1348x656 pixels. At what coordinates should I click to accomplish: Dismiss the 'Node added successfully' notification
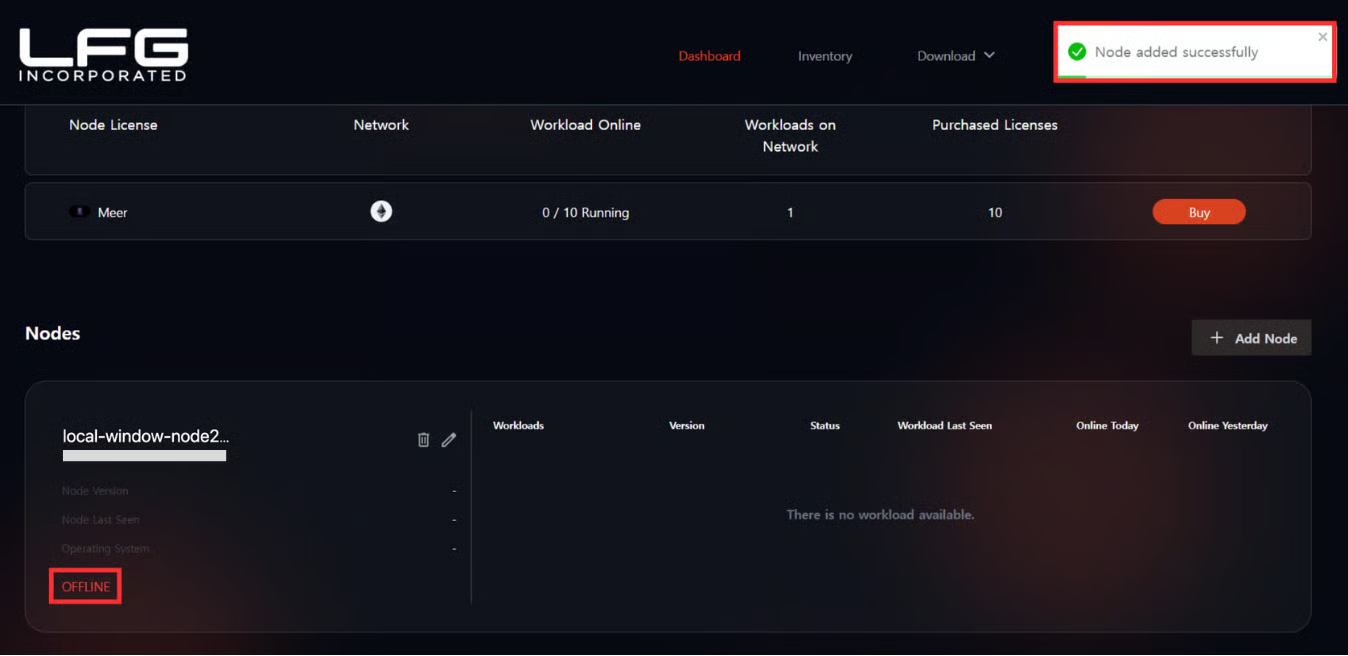point(1322,37)
